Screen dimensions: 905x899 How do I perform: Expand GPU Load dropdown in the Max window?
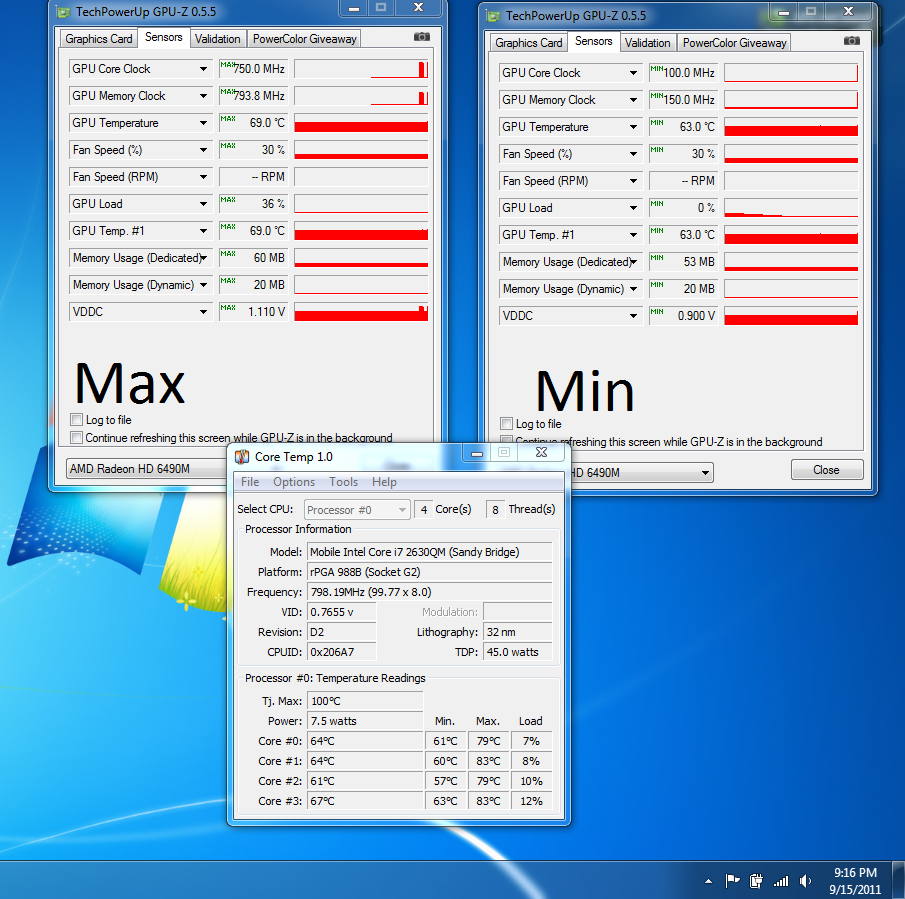pyautogui.click(x=203, y=204)
